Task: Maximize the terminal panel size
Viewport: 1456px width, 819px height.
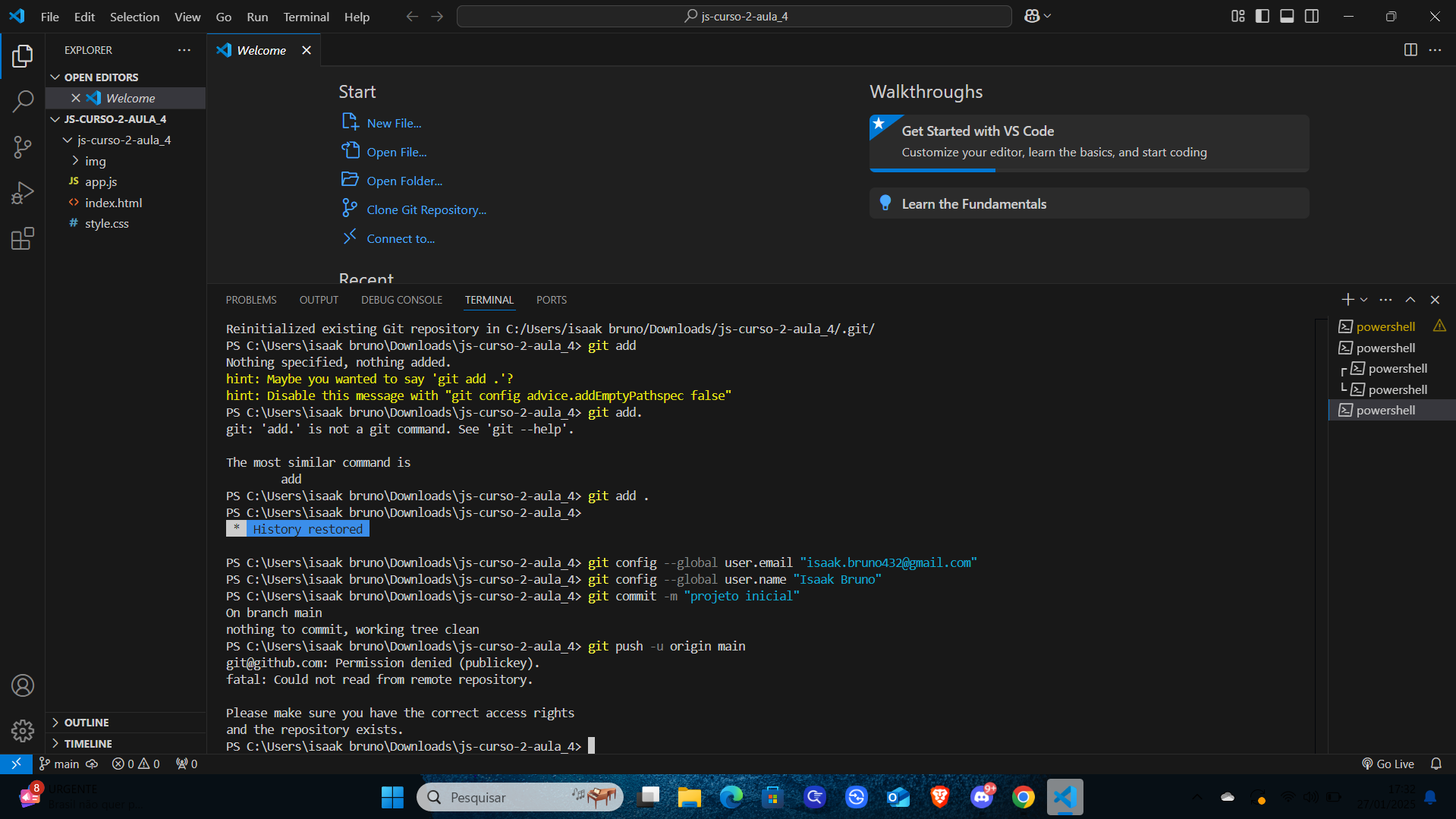Action: pos(1410,300)
